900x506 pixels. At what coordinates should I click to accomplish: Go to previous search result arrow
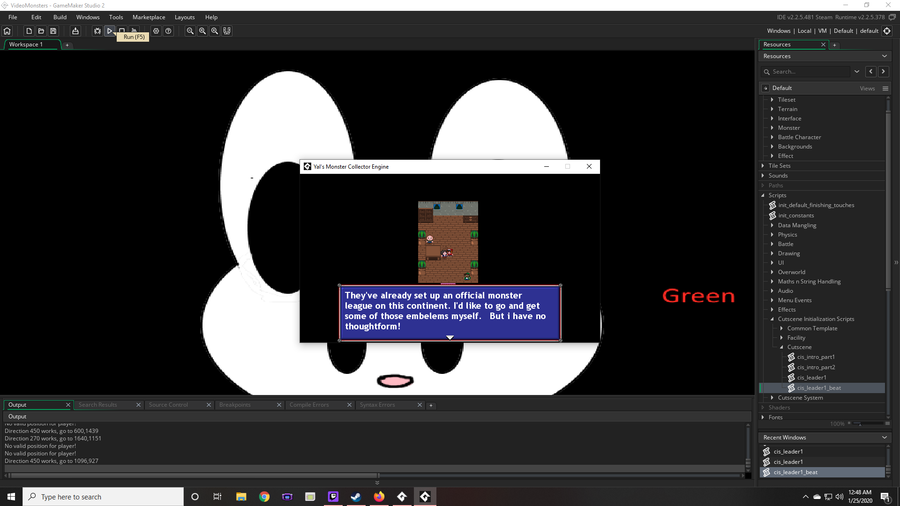point(871,72)
